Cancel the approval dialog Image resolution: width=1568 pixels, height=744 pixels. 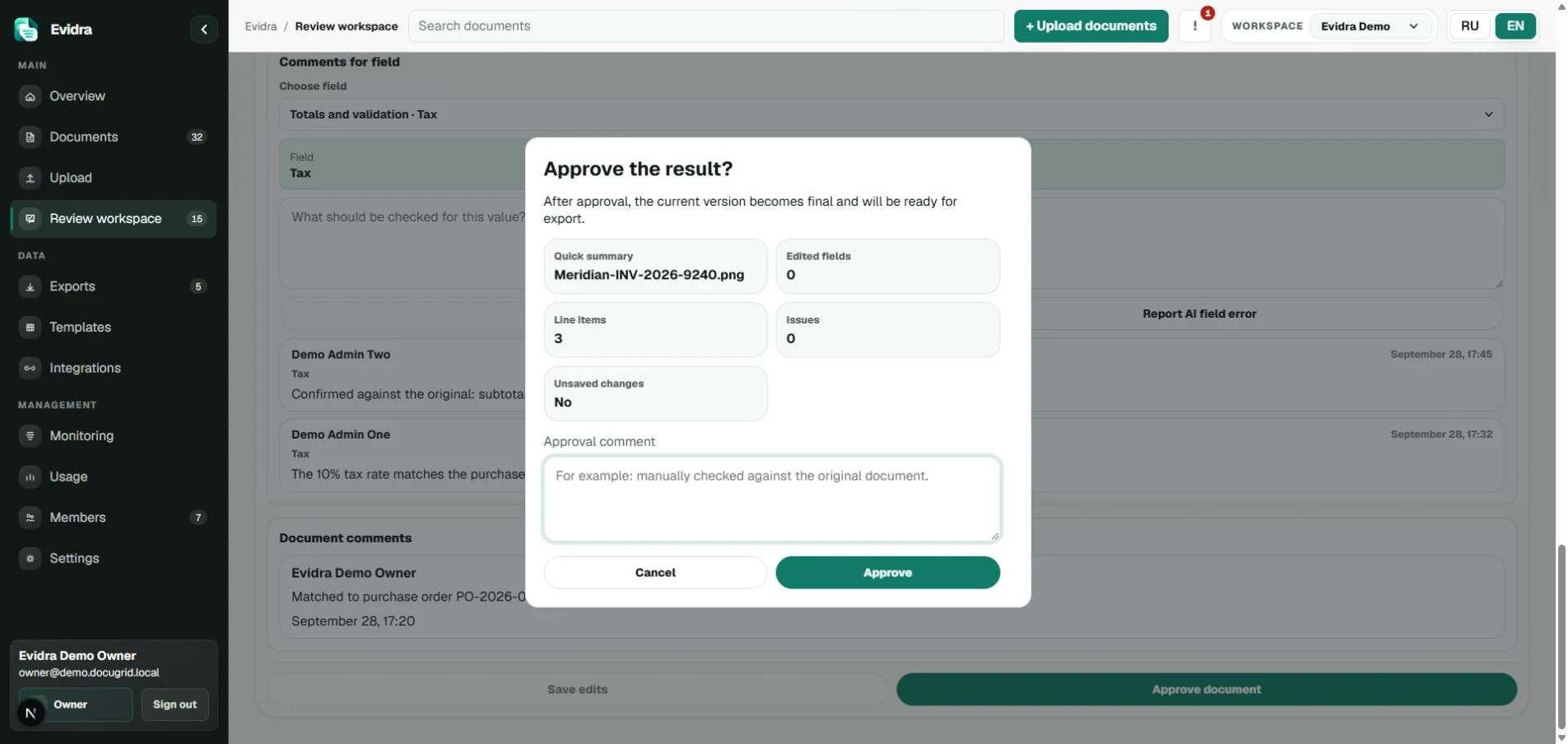coord(655,573)
